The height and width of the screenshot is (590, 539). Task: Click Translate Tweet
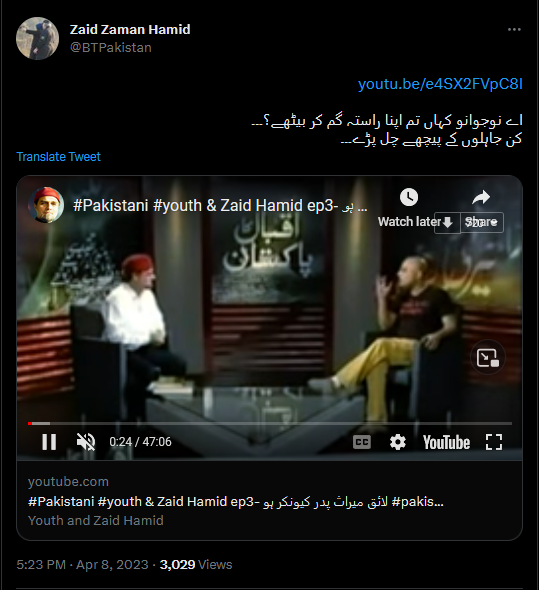tap(59, 157)
